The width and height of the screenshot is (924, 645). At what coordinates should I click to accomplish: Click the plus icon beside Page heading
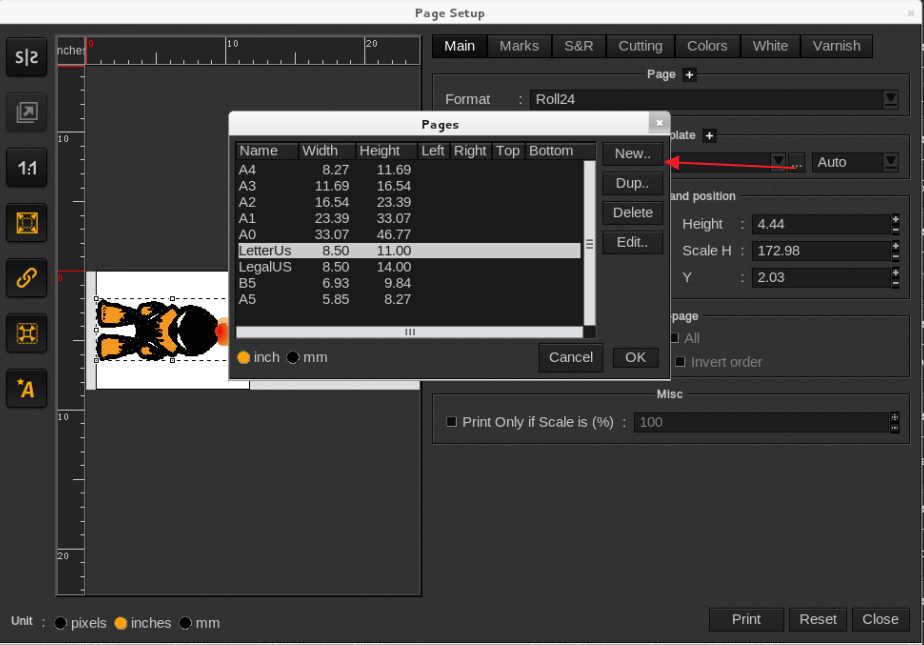pos(689,75)
